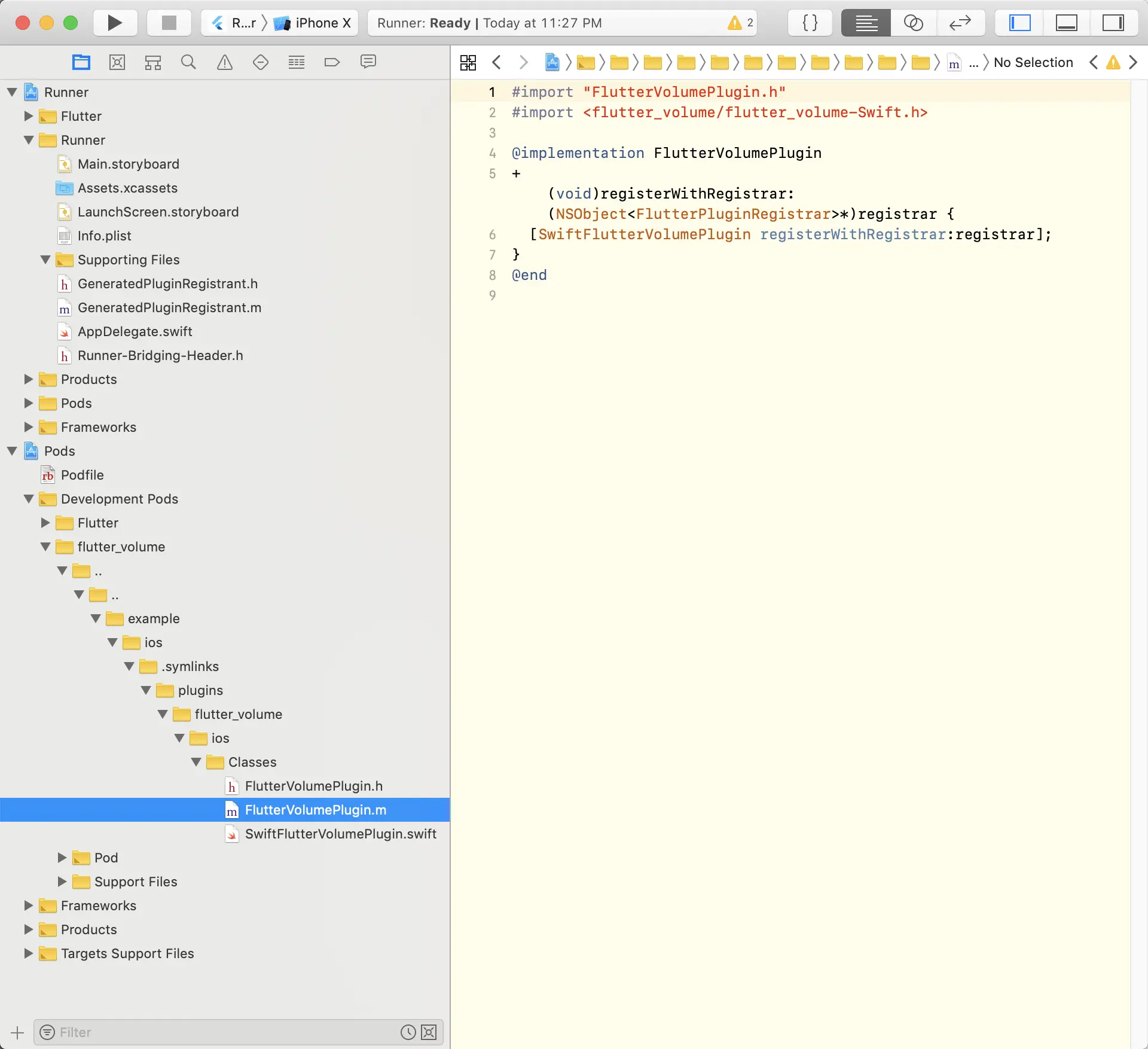
Task: Open the issue navigator warning icon
Action: (224, 62)
